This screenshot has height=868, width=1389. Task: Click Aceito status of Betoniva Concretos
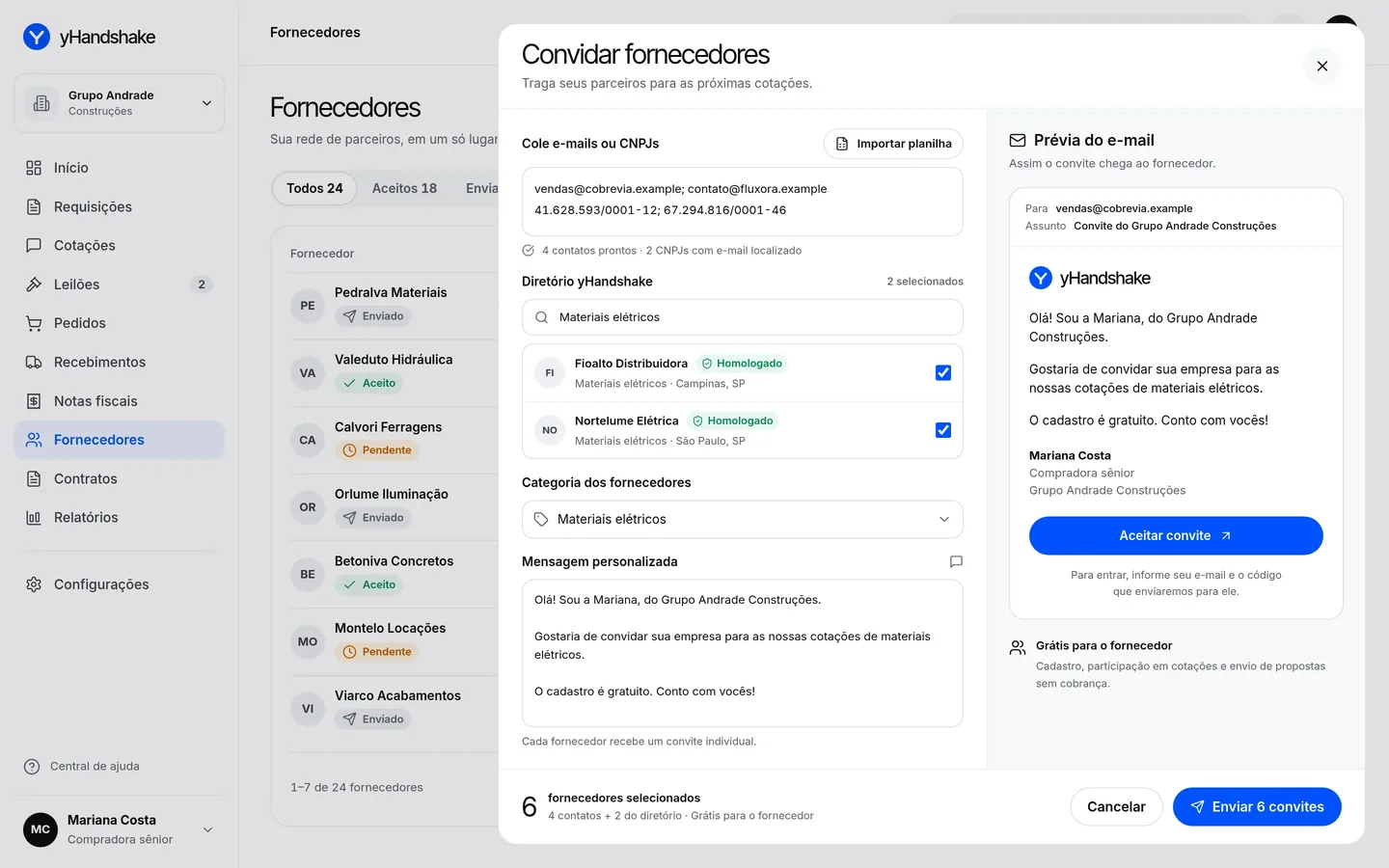tap(369, 584)
